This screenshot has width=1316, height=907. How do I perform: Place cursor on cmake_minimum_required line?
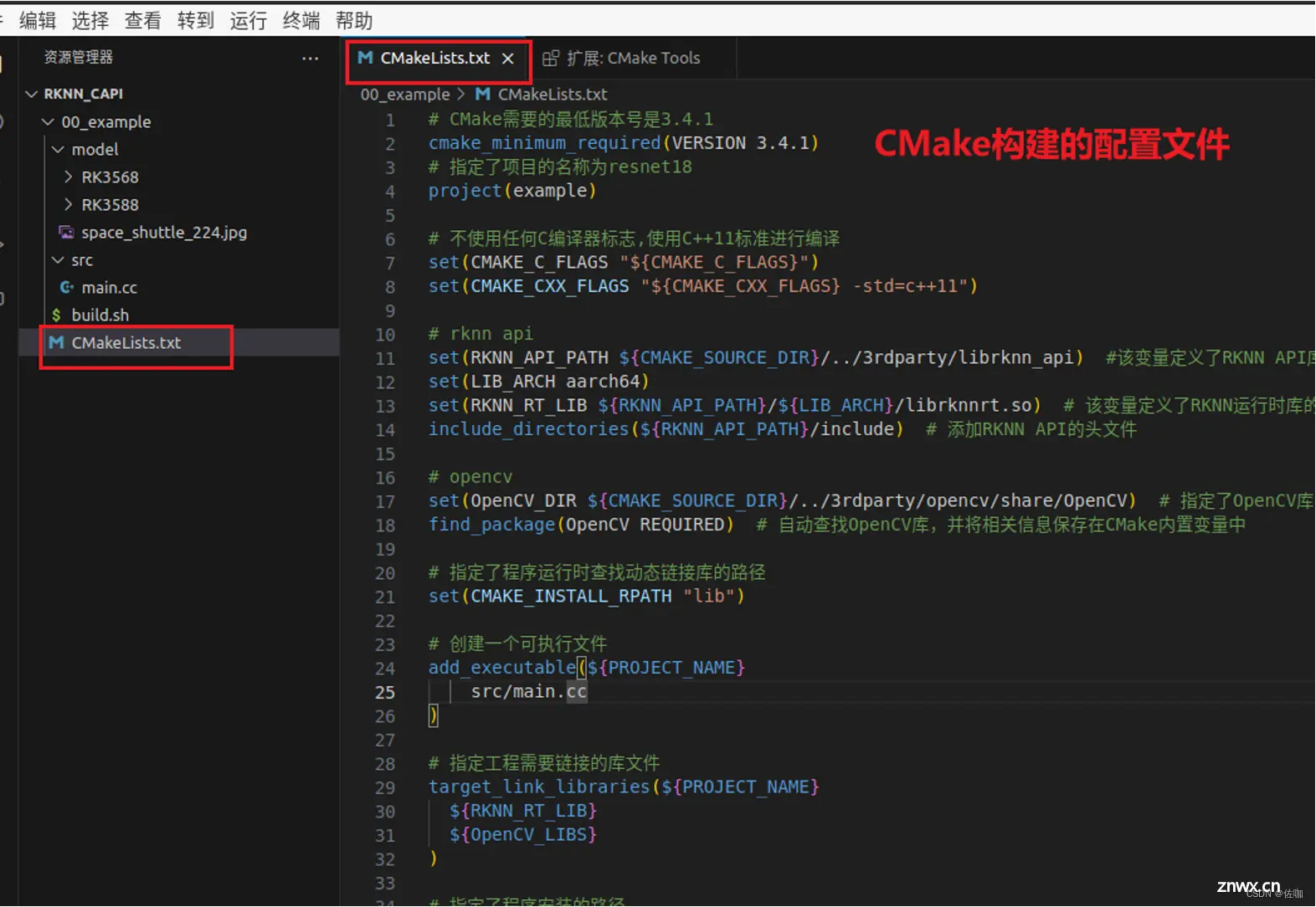[x=624, y=143]
